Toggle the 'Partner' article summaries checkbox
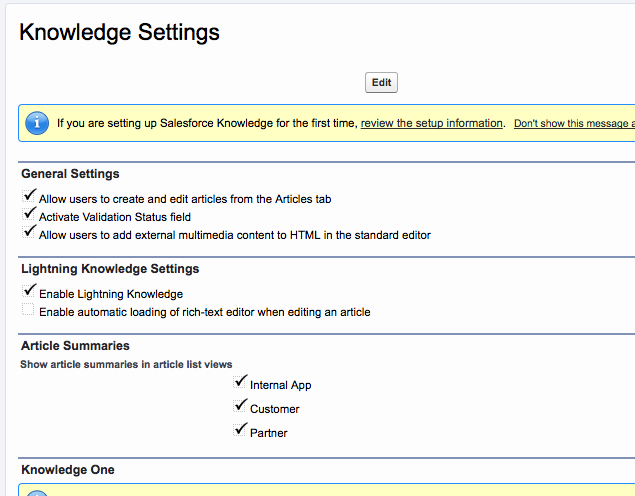635x496 pixels. (x=240, y=431)
